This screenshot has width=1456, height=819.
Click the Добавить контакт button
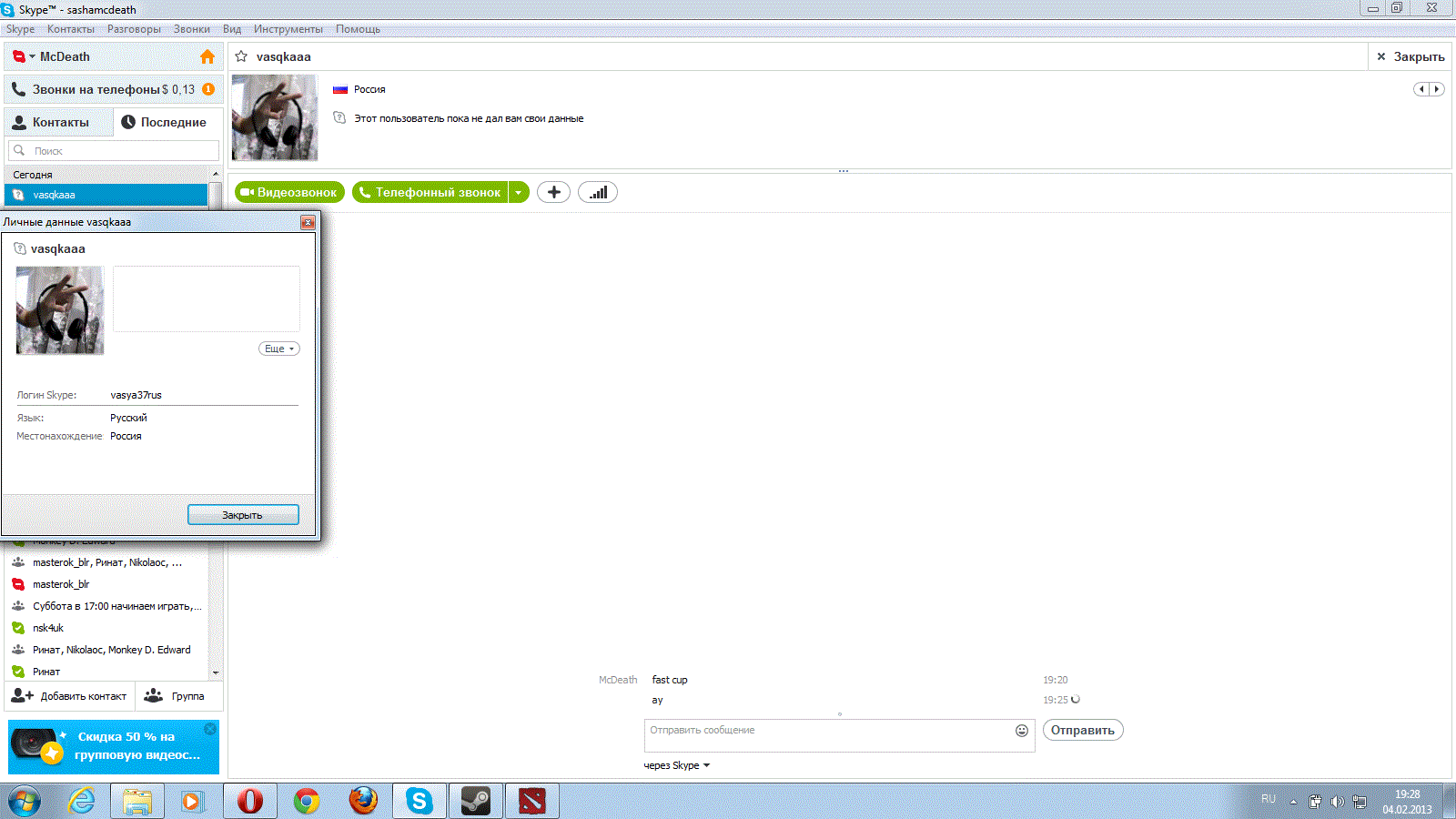click(70, 696)
